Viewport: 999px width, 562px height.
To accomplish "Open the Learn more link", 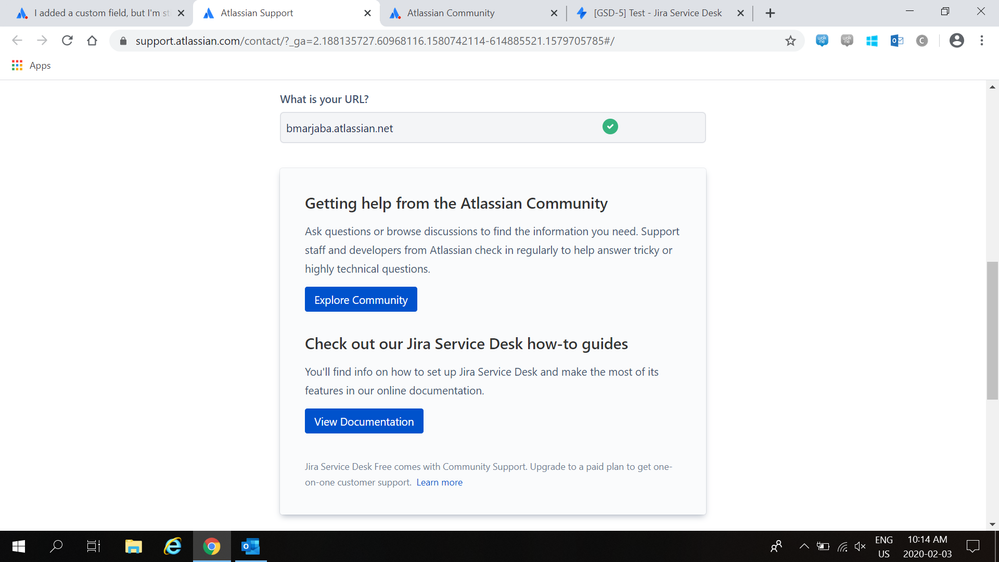I will [440, 482].
